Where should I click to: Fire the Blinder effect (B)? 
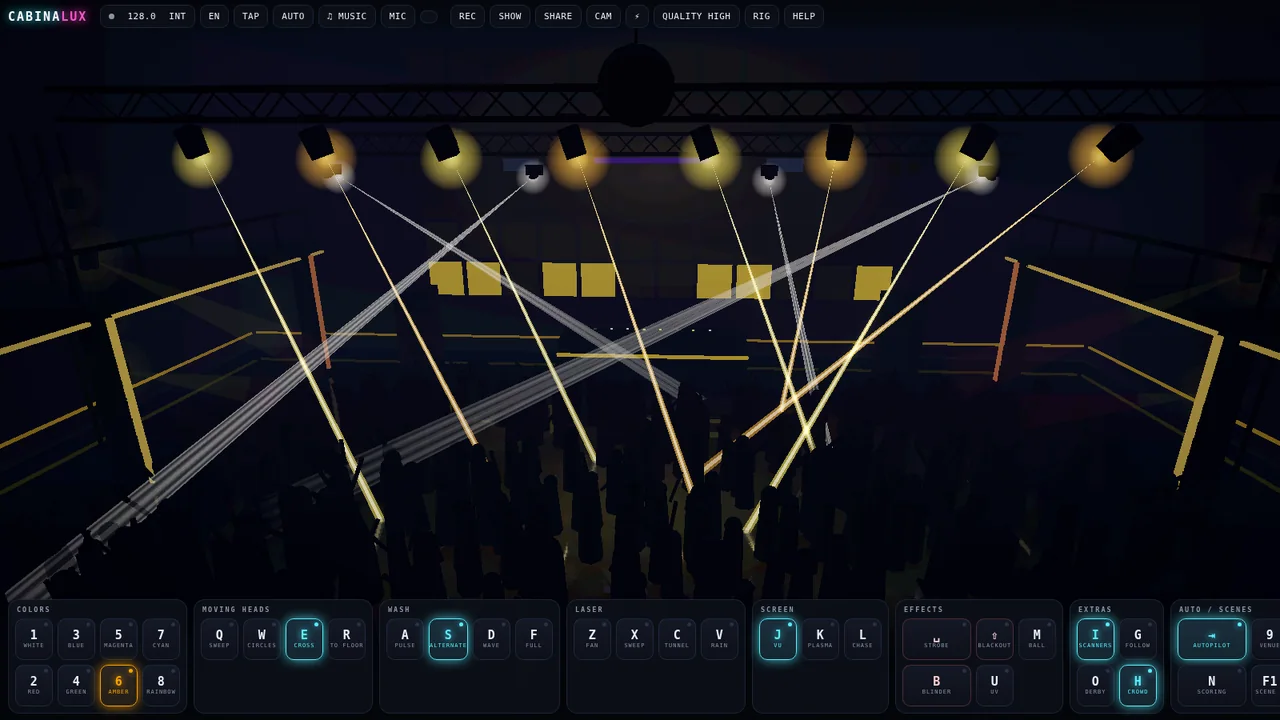(936, 685)
